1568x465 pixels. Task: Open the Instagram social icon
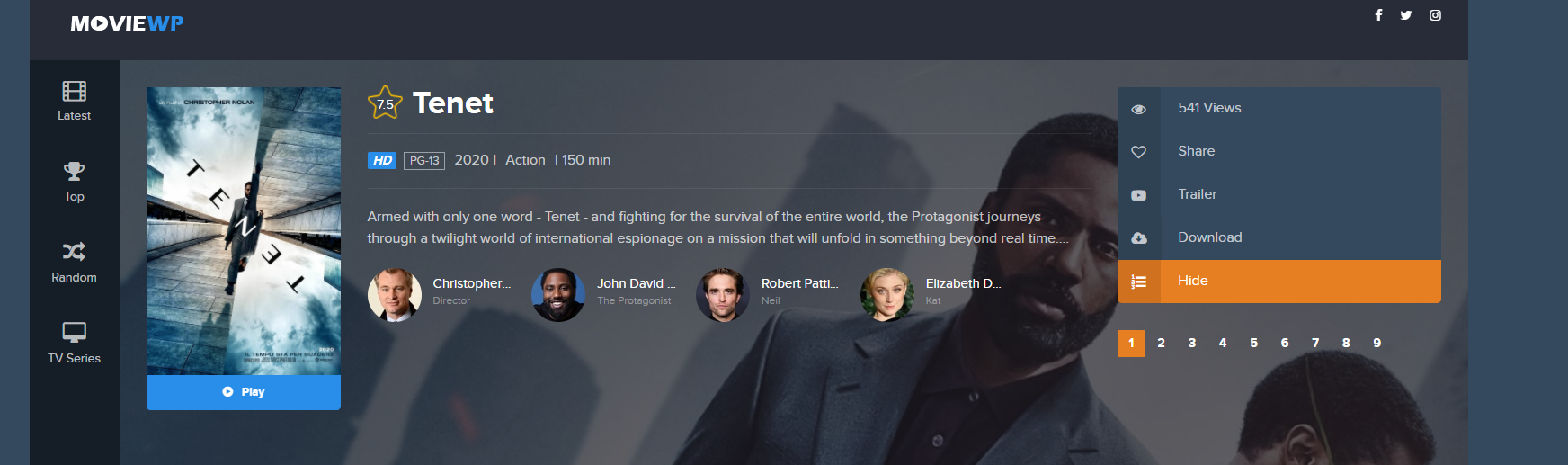coord(1435,15)
